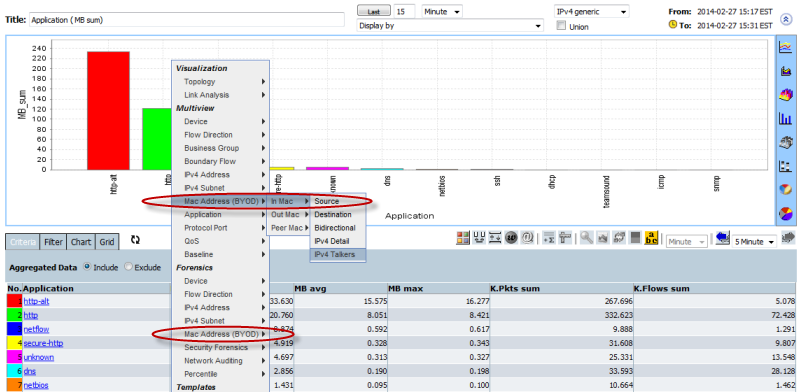The width and height of the screenshot is (803, 392).
Task: Select the 3D area chart icon
Action: tap(785, 94)
